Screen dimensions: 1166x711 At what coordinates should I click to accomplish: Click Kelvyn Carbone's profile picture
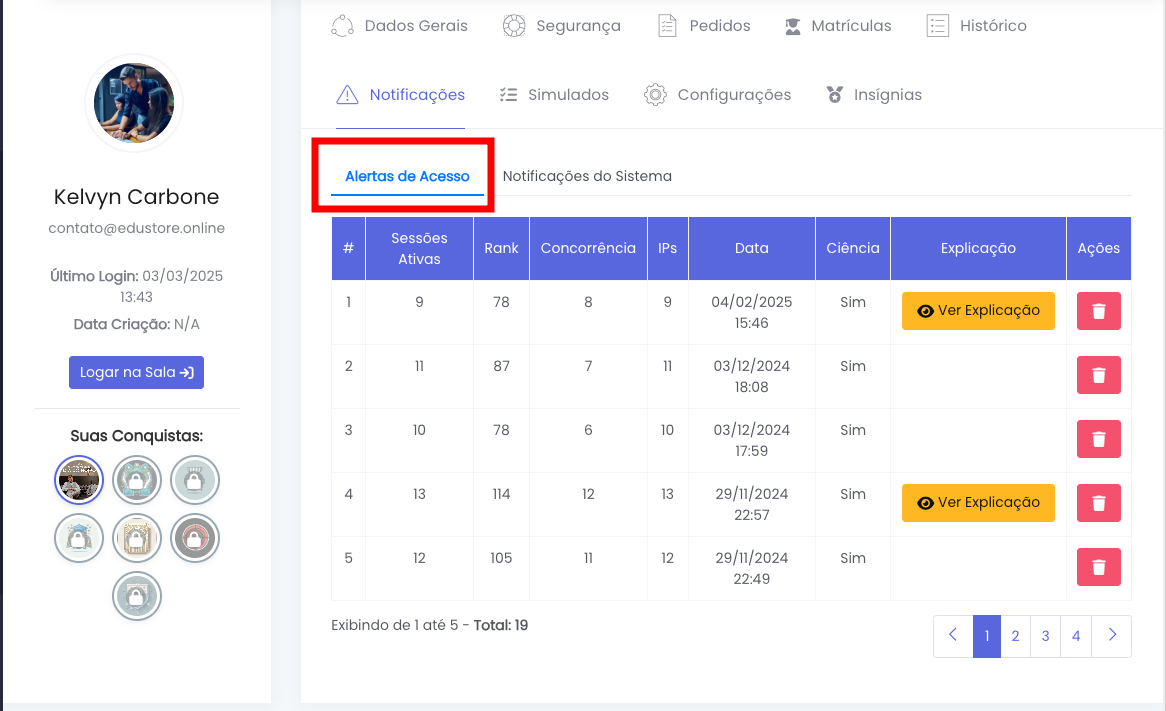tap(134, 103)
